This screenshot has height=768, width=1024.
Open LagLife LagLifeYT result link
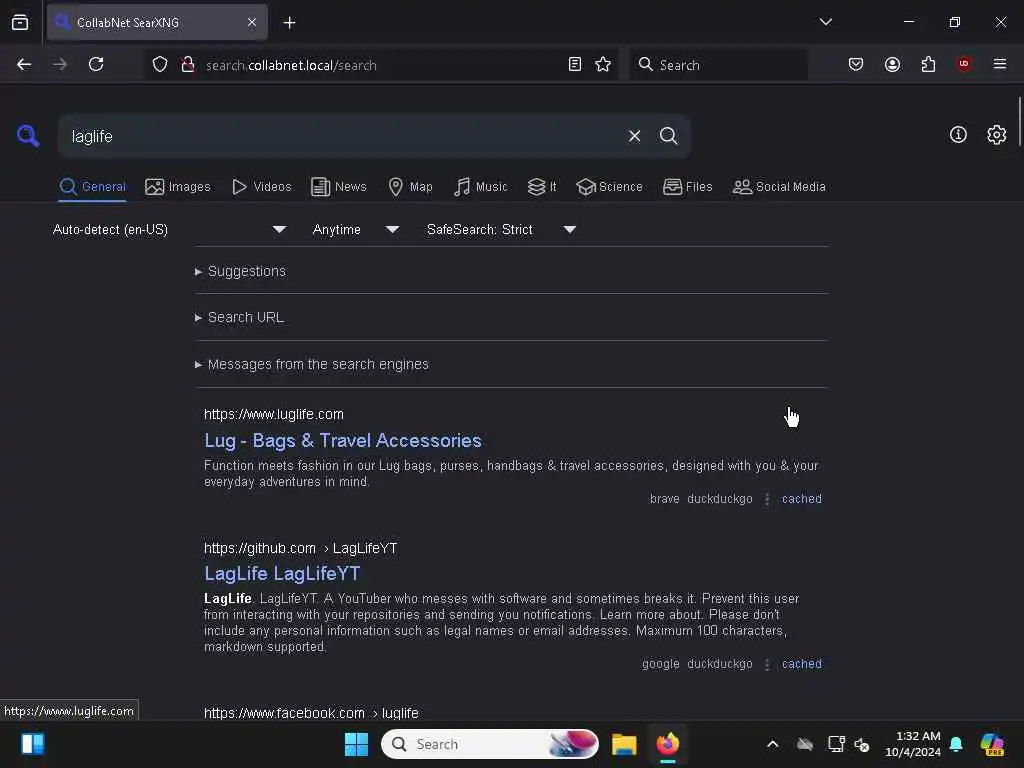pyautogui.click(x=282, y=573)
